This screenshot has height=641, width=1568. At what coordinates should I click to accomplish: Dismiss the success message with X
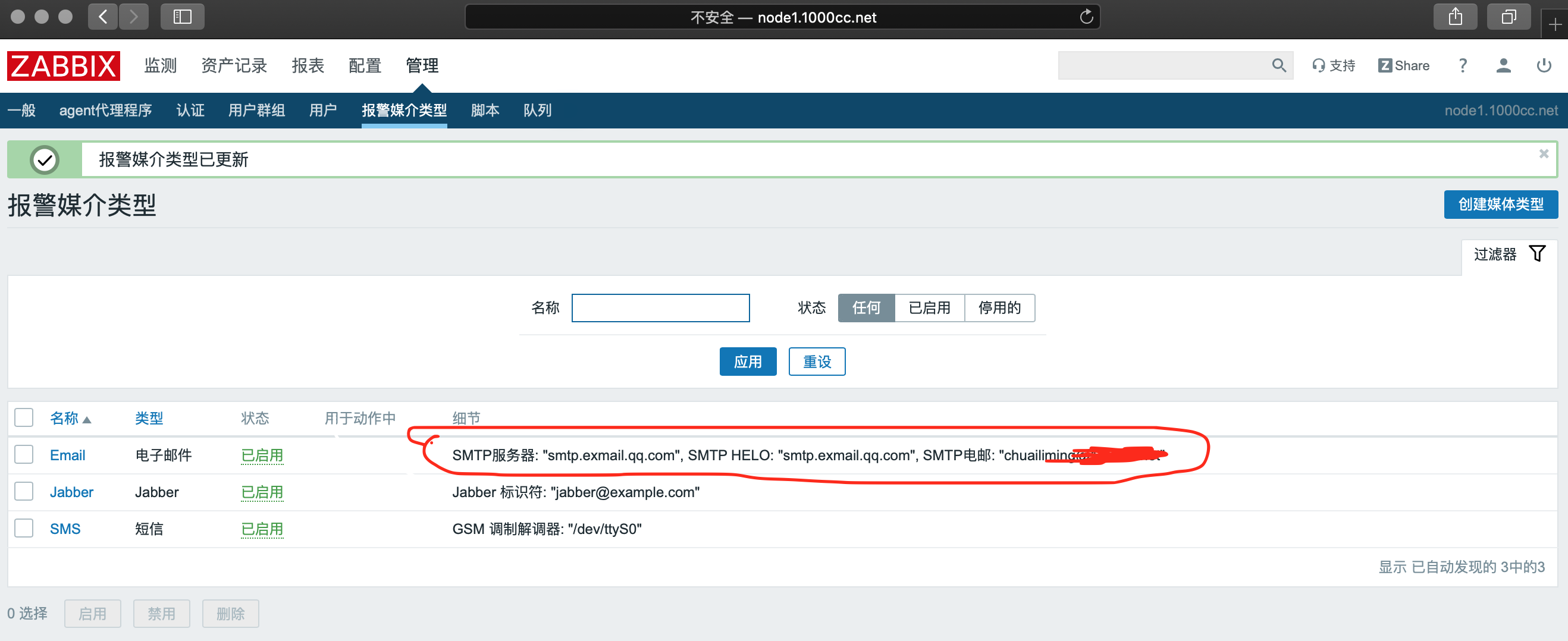1543,154
